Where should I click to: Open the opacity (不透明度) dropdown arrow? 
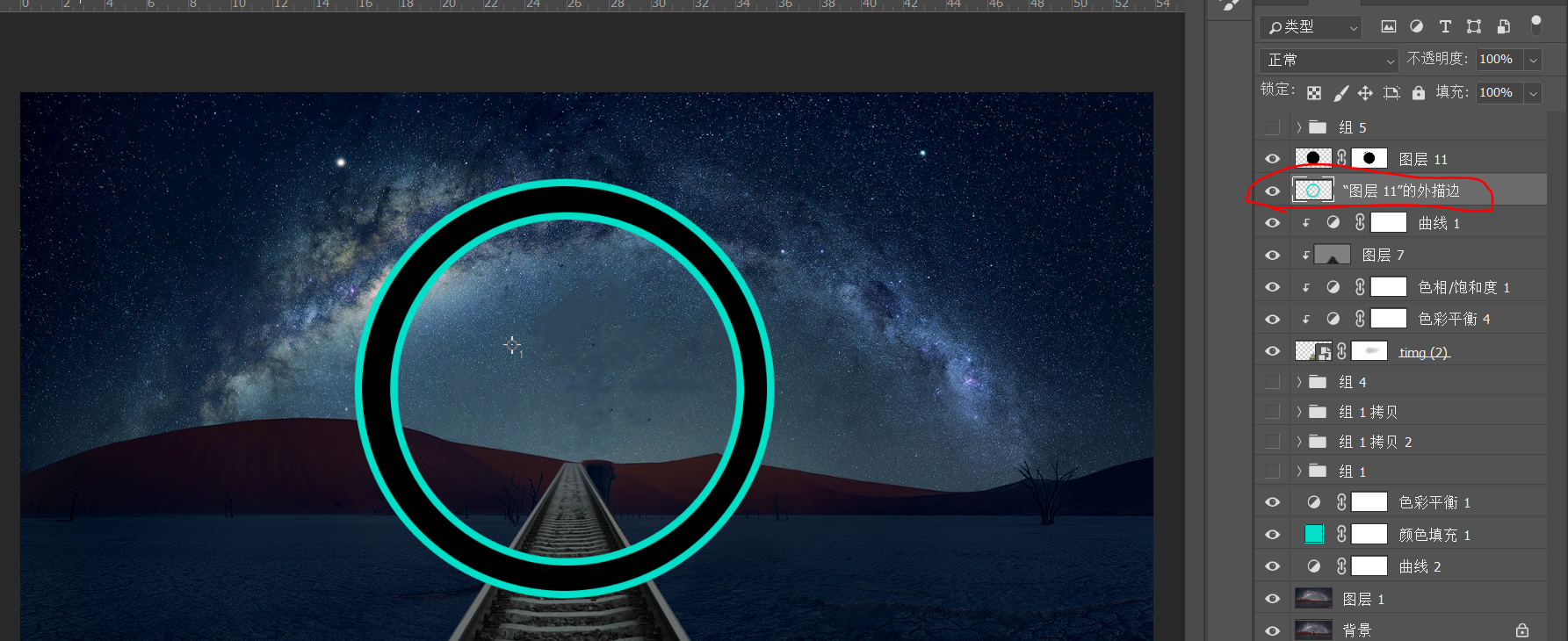[1534, 60]
